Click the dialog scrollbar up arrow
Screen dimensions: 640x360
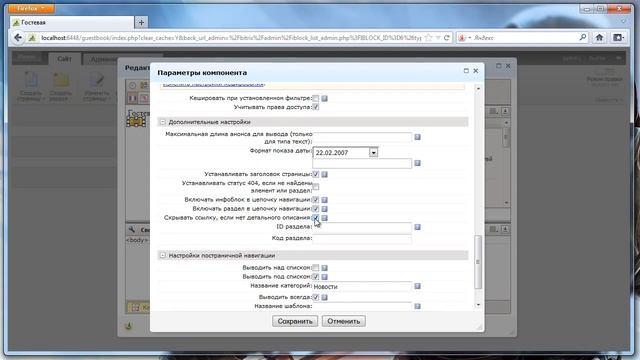pos(478,89)
